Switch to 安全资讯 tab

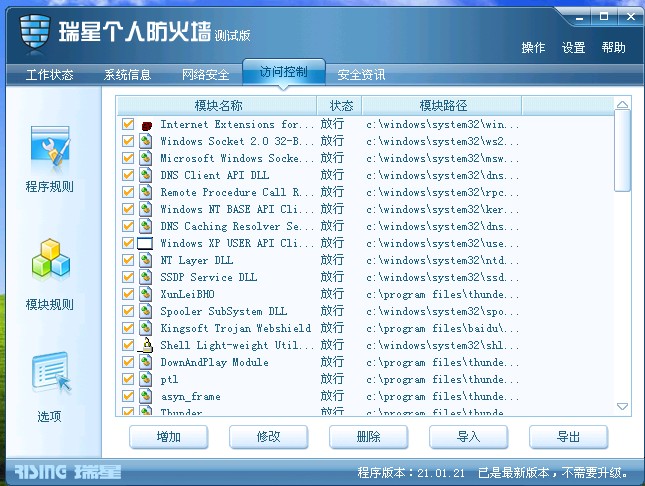(x=362, y=75)
